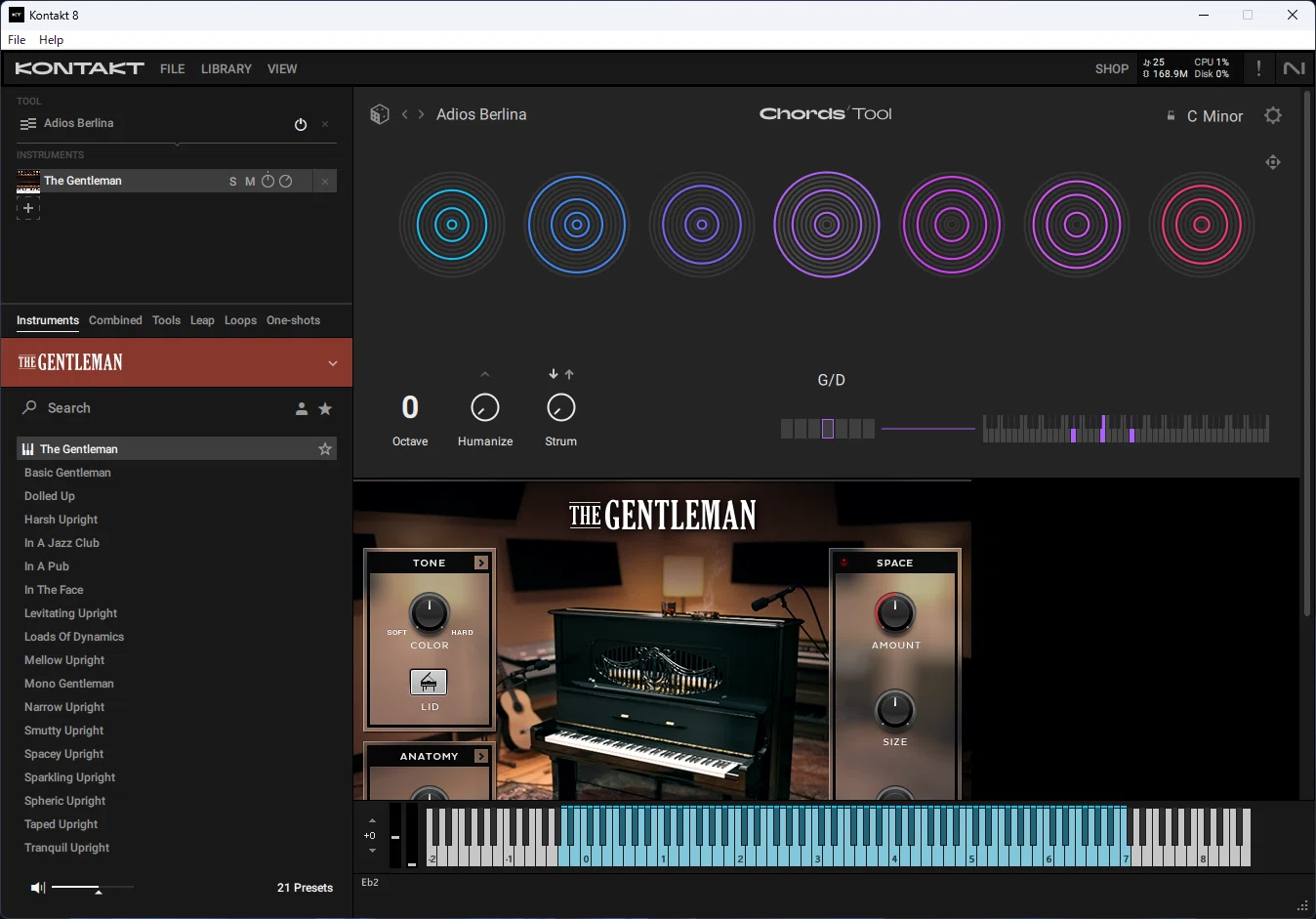Select the Basic Gentleman preset
Image resolution: width=1316 pixels, height=919 pixels.
click(x=67, y=473)
